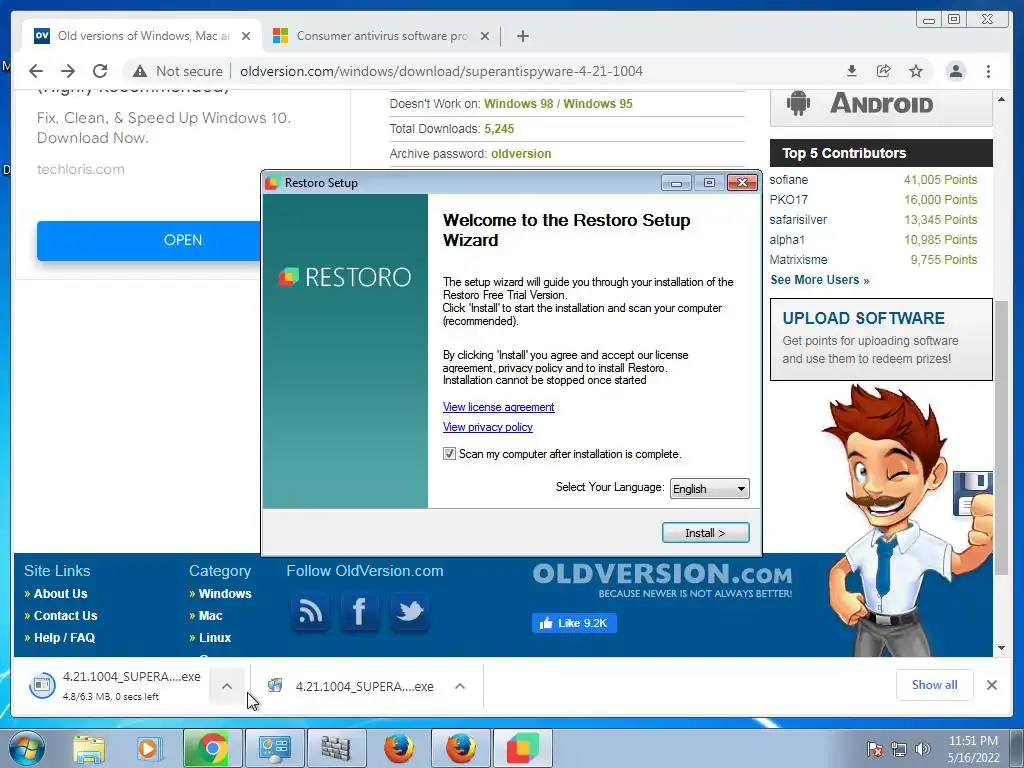Click the volume speaker tray icon
Image resolution: width=1024 pixels, height=768 pixels.
[922, 749]
